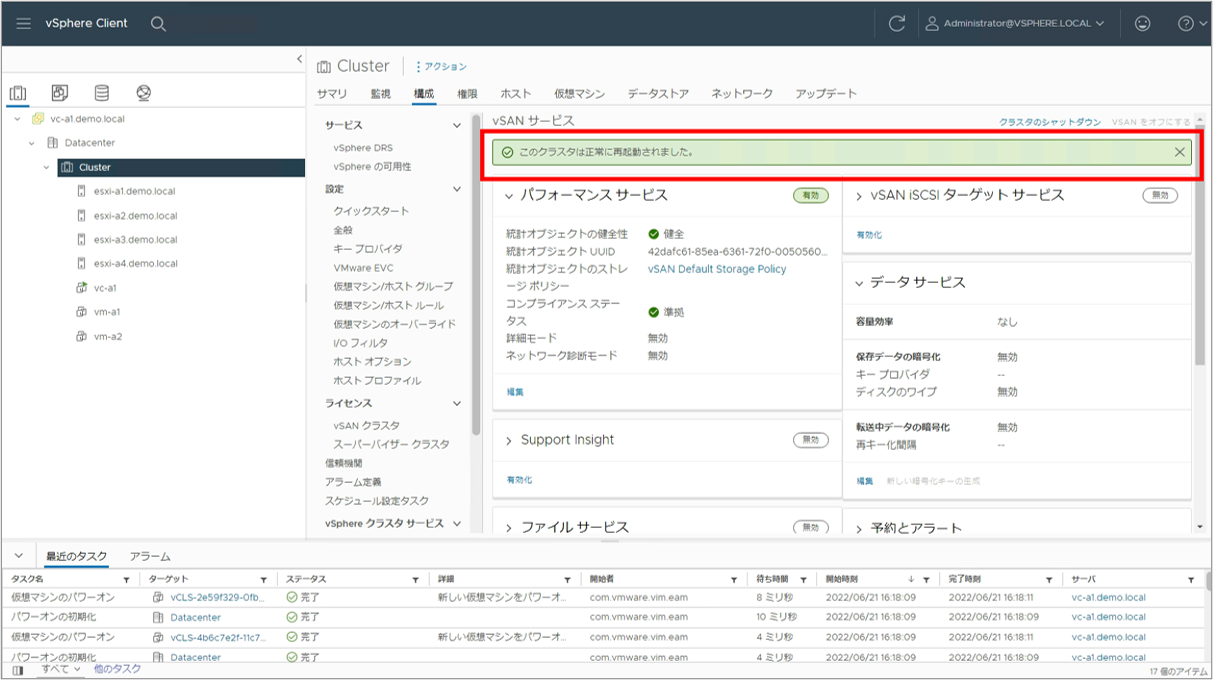Select esxi-a2.demo.local host in tree
1213x680 pixels.
[x=135, y=215]
